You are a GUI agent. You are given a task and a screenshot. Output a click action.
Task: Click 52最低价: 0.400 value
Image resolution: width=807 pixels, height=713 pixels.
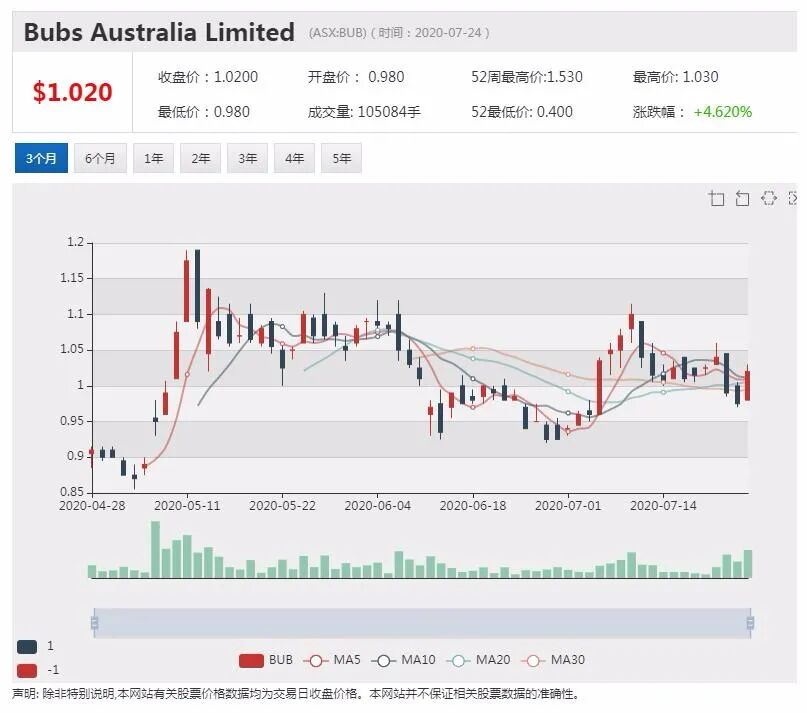[522, 112]
